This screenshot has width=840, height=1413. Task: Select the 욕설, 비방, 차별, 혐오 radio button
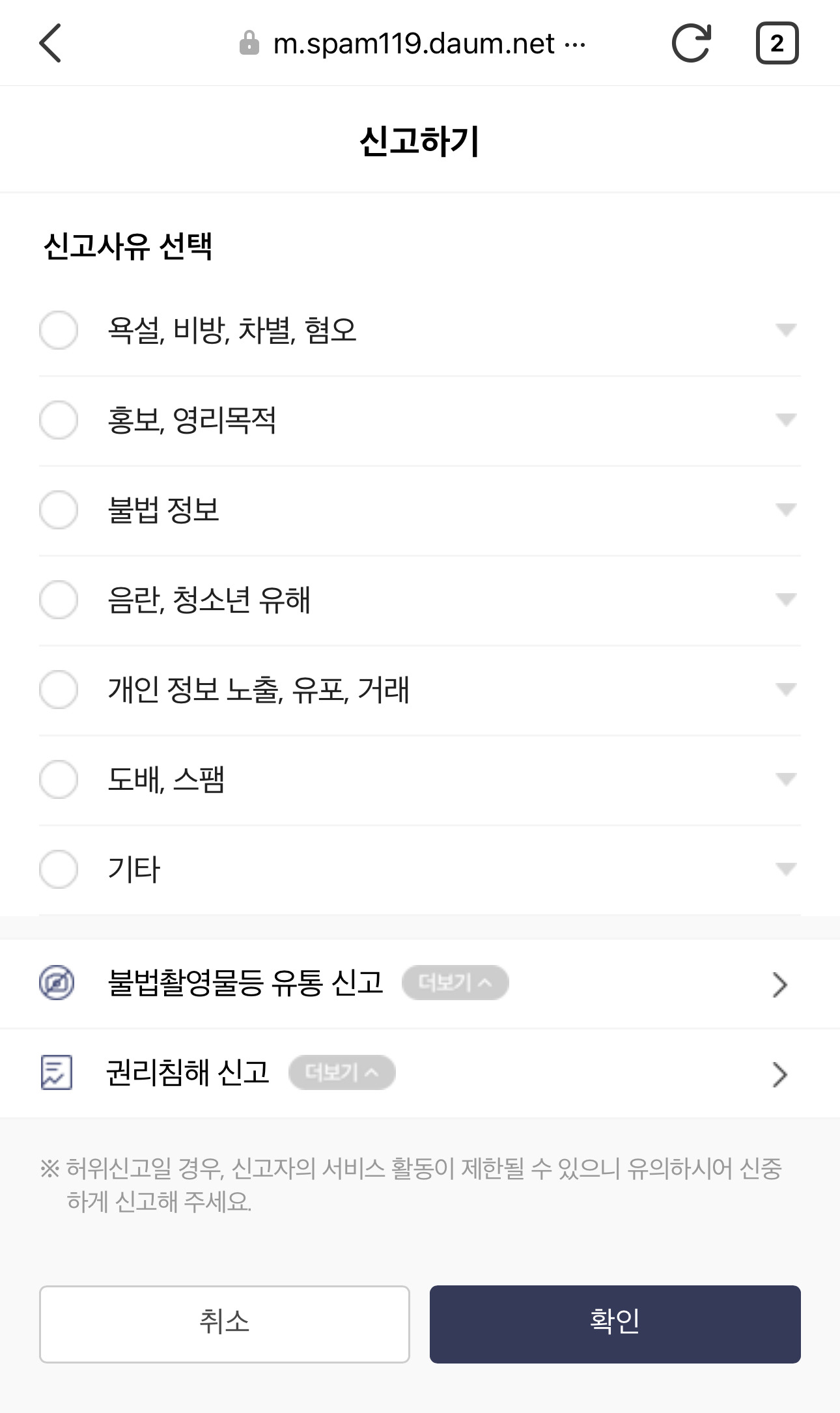59,330
